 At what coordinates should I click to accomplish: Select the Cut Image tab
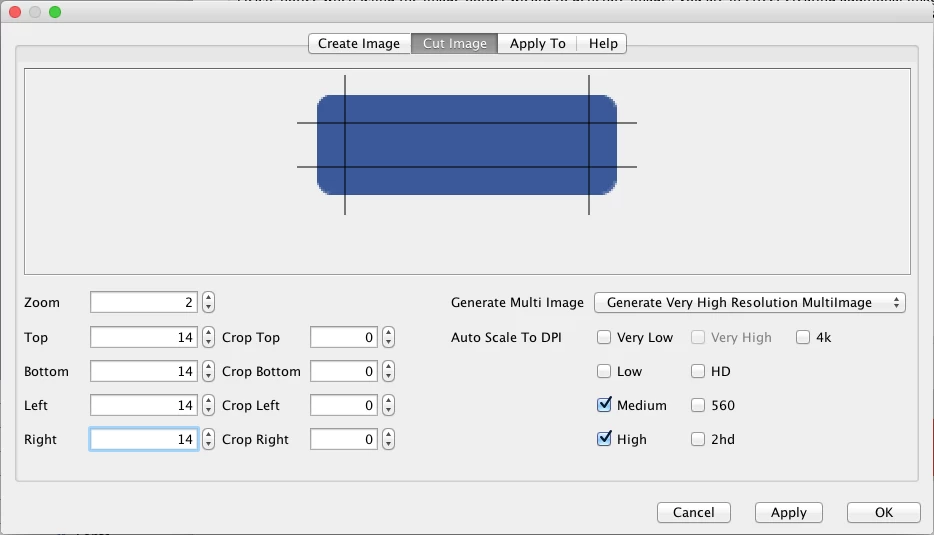pos(454,43)
